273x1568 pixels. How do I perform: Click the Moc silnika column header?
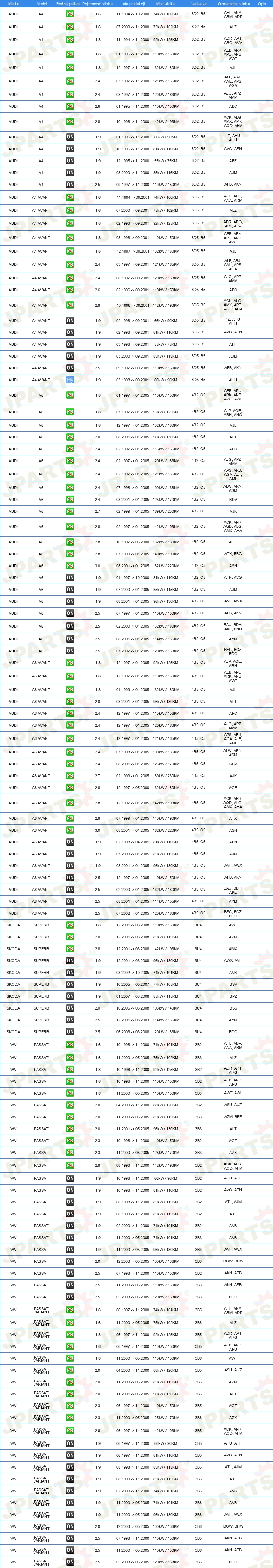[x=165, y=3]
